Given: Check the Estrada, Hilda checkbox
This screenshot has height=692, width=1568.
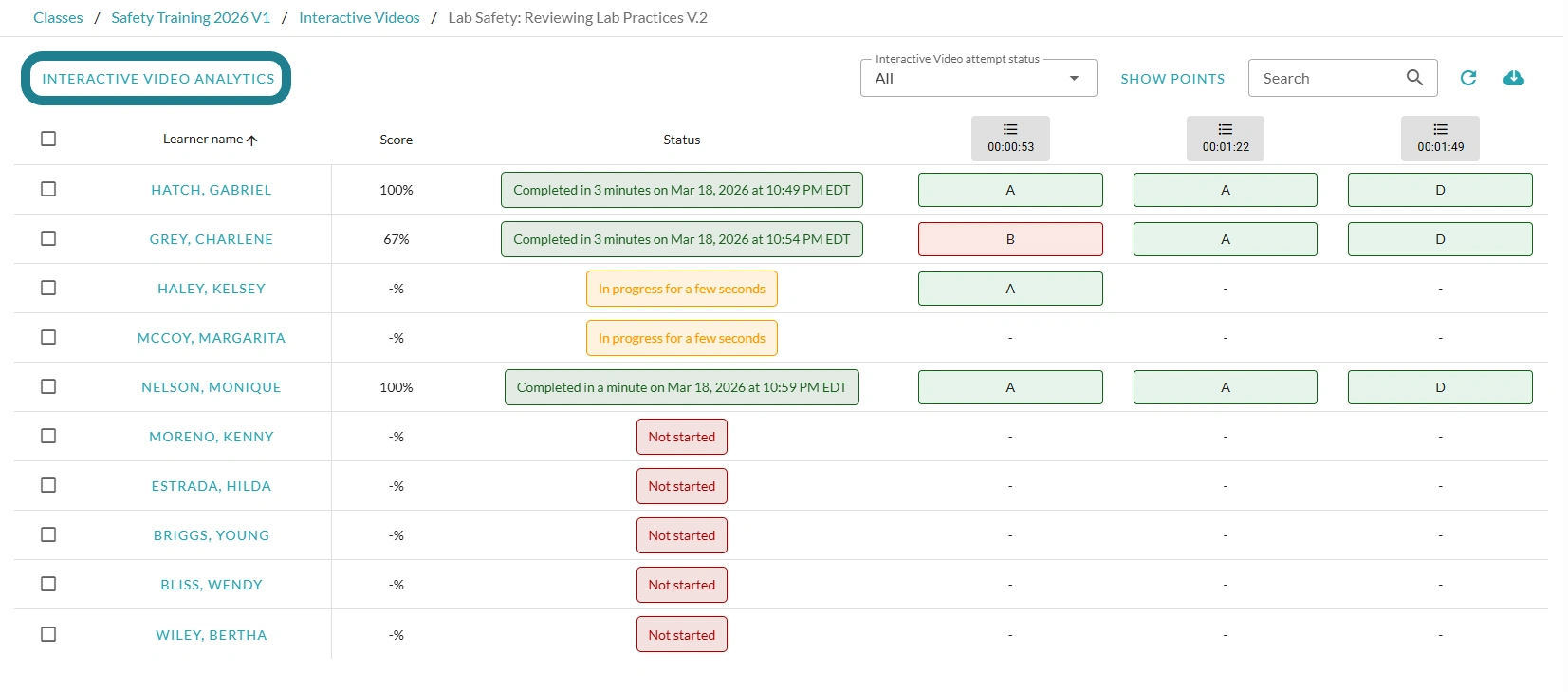Looking at the screenshot, I should [x=48, y=485].
